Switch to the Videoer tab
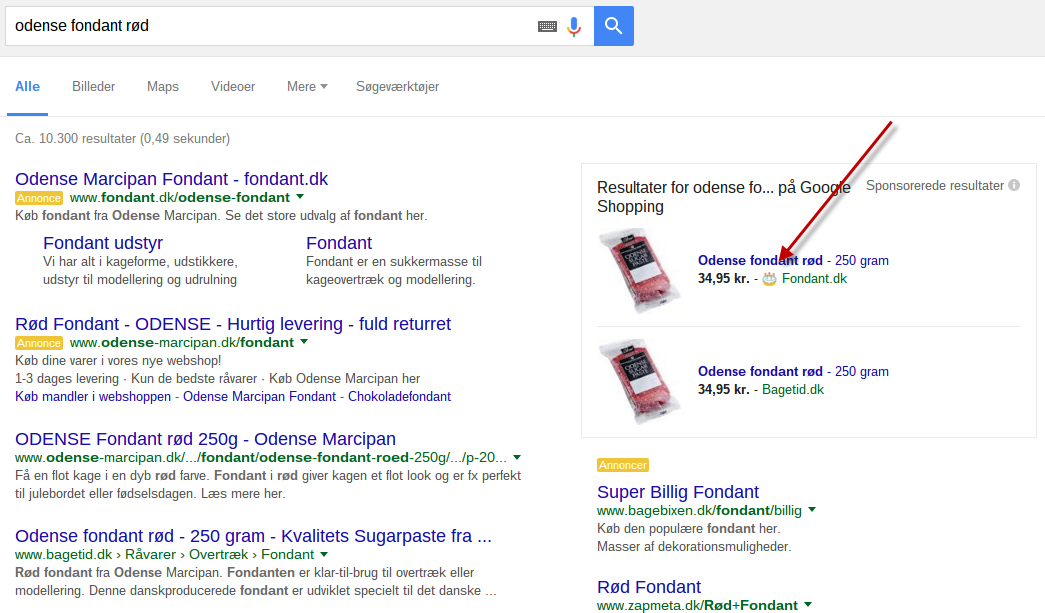This screenshot has height=613, width=1045. pyautogui.click(x=233, y=87)
